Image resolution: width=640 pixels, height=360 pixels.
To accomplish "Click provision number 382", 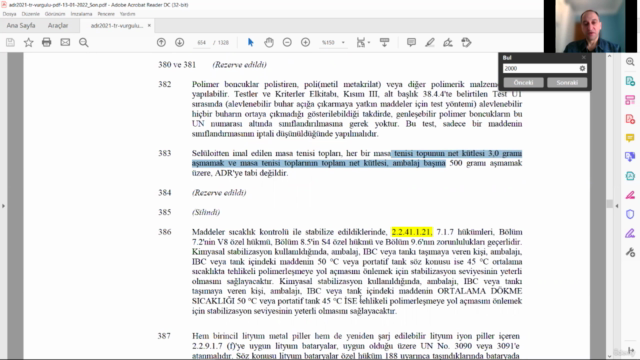I will [x=164, y=84].
